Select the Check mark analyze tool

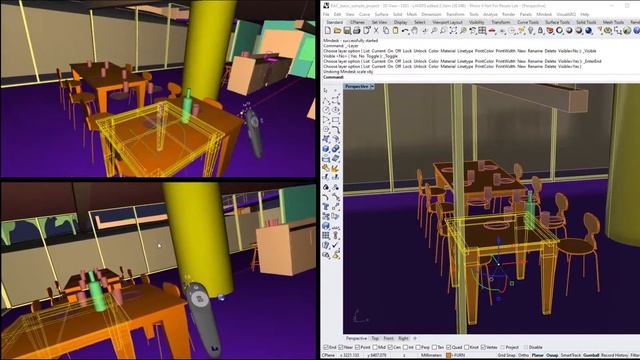(336, 245)
